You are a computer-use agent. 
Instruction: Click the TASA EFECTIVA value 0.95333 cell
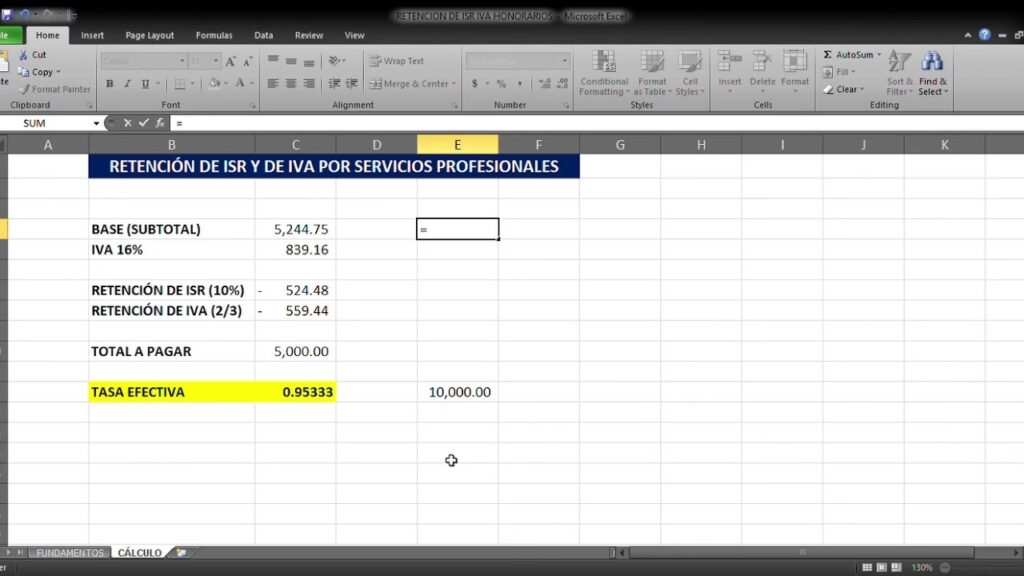[x=295, y=392]
